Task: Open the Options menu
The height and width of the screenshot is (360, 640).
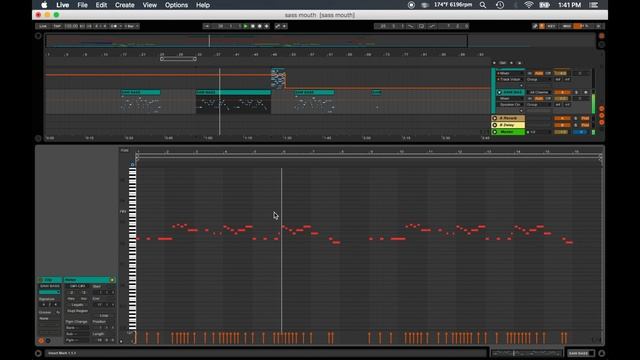Action: tap(176, 5)
